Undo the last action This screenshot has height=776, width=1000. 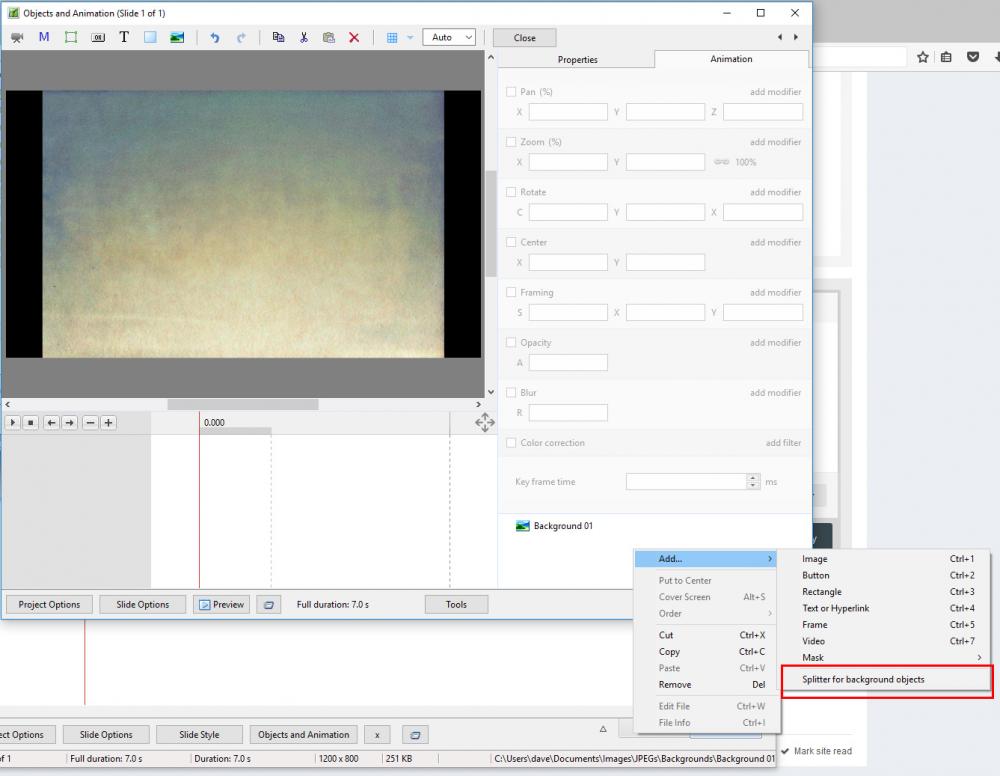(x=215, y=37)
